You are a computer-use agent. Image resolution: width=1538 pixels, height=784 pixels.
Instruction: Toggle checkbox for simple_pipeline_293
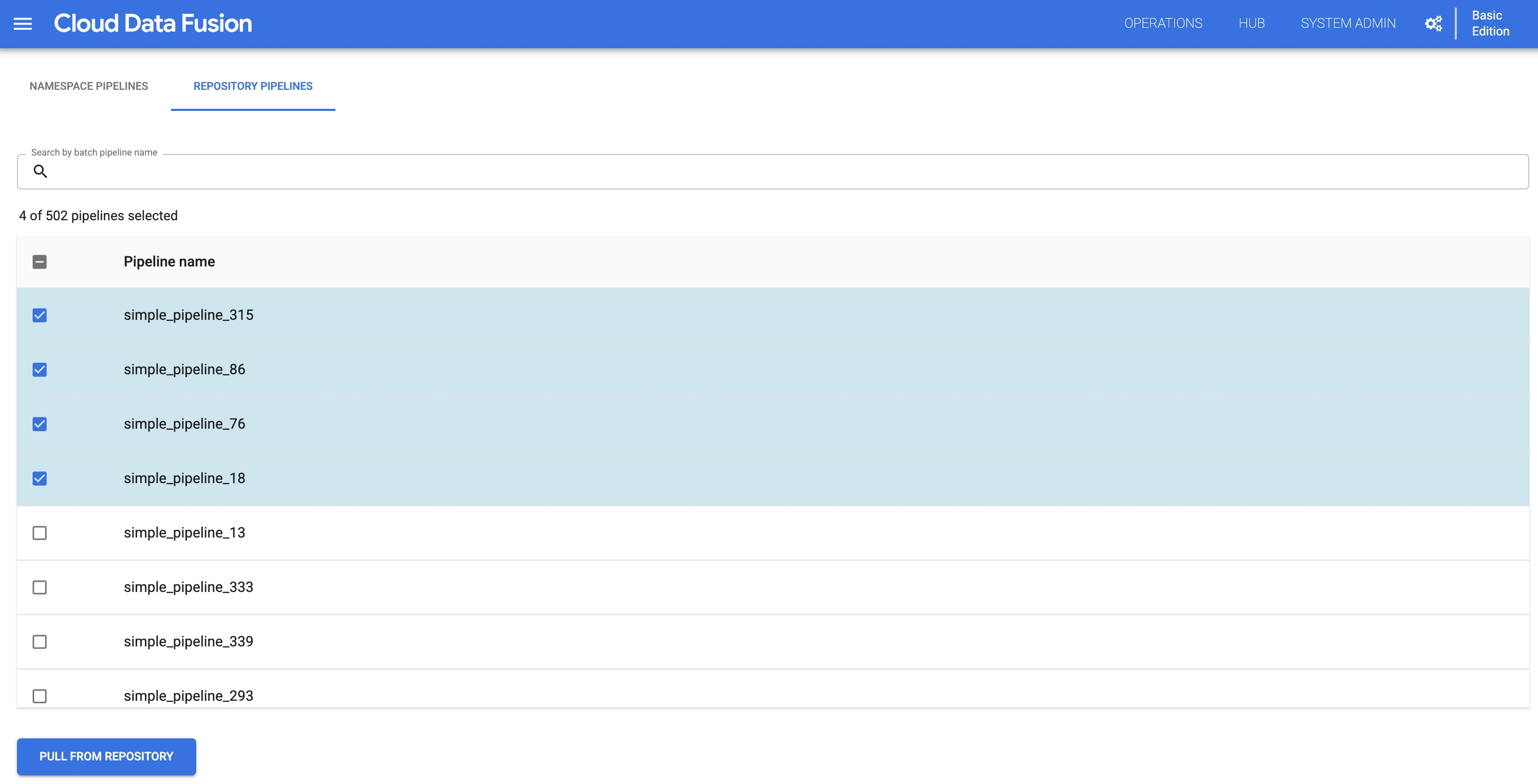tap(40, 696)
